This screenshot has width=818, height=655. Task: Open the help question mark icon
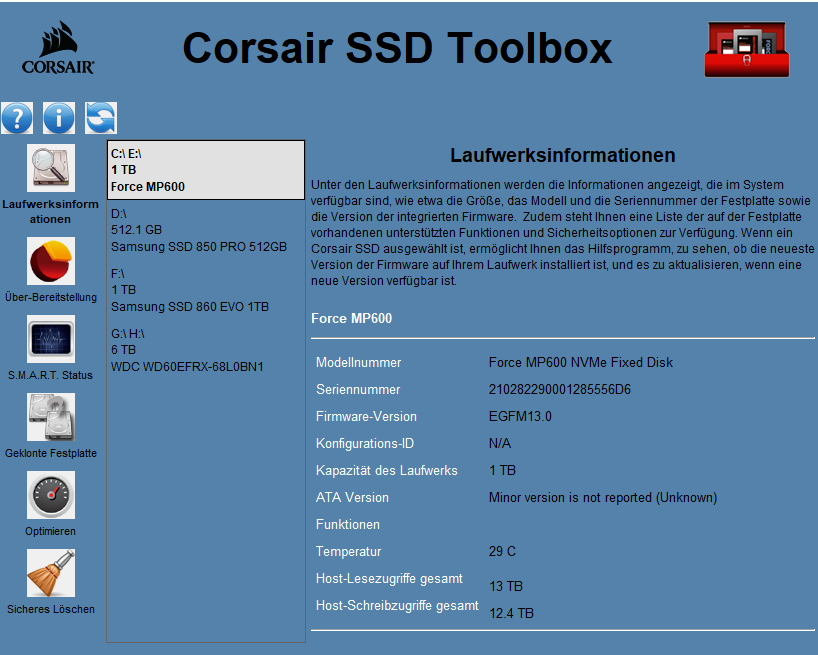17,118
